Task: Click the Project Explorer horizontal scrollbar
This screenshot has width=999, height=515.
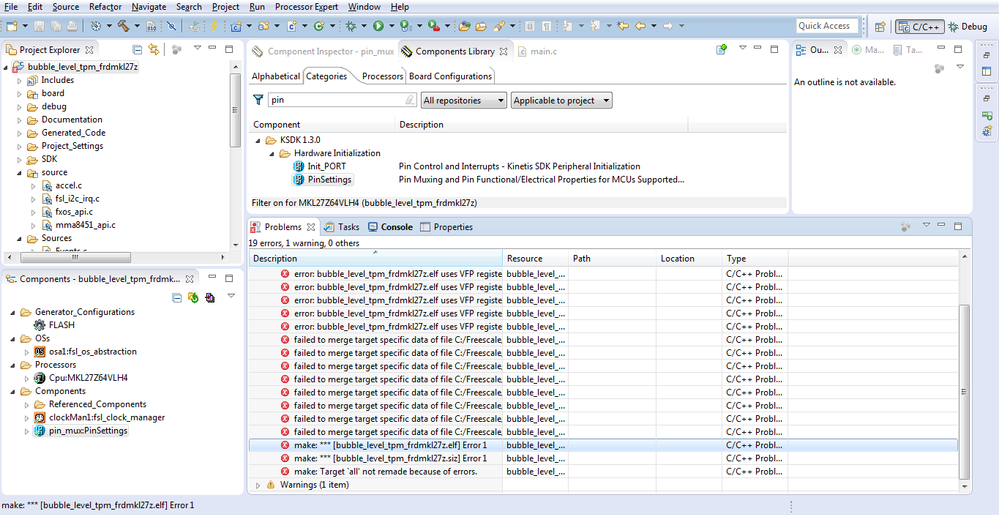Action: pyautogui.click(x=75, y=258)
